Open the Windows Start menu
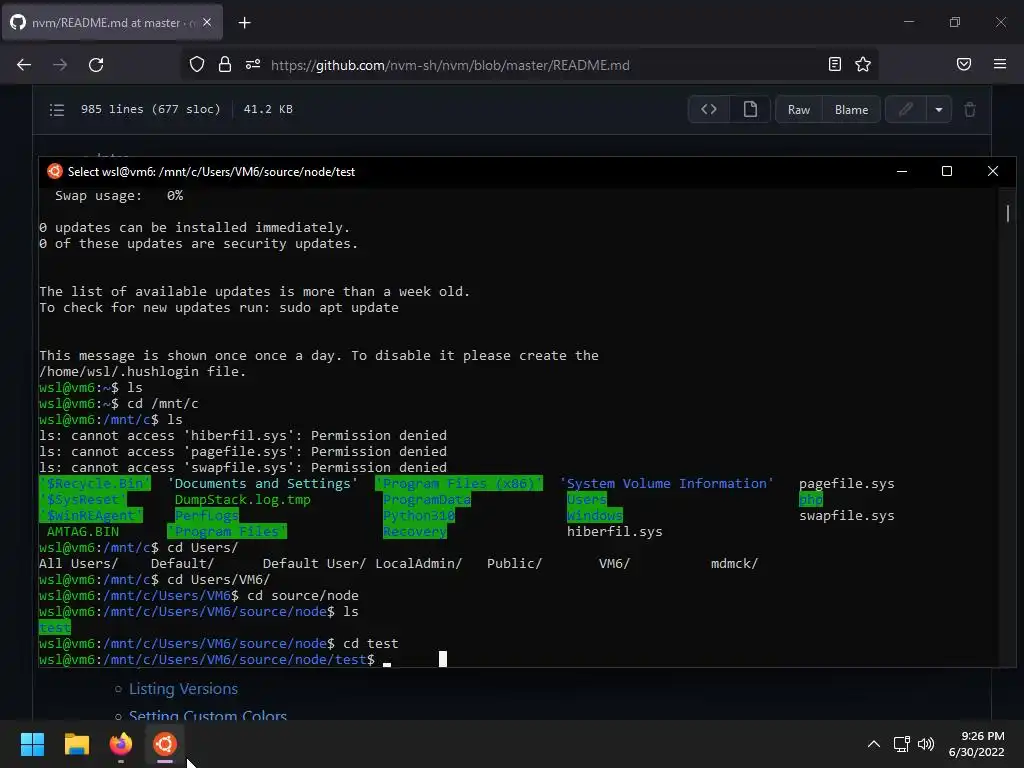The image size is (1024, 768). click(x=32, y=744)
